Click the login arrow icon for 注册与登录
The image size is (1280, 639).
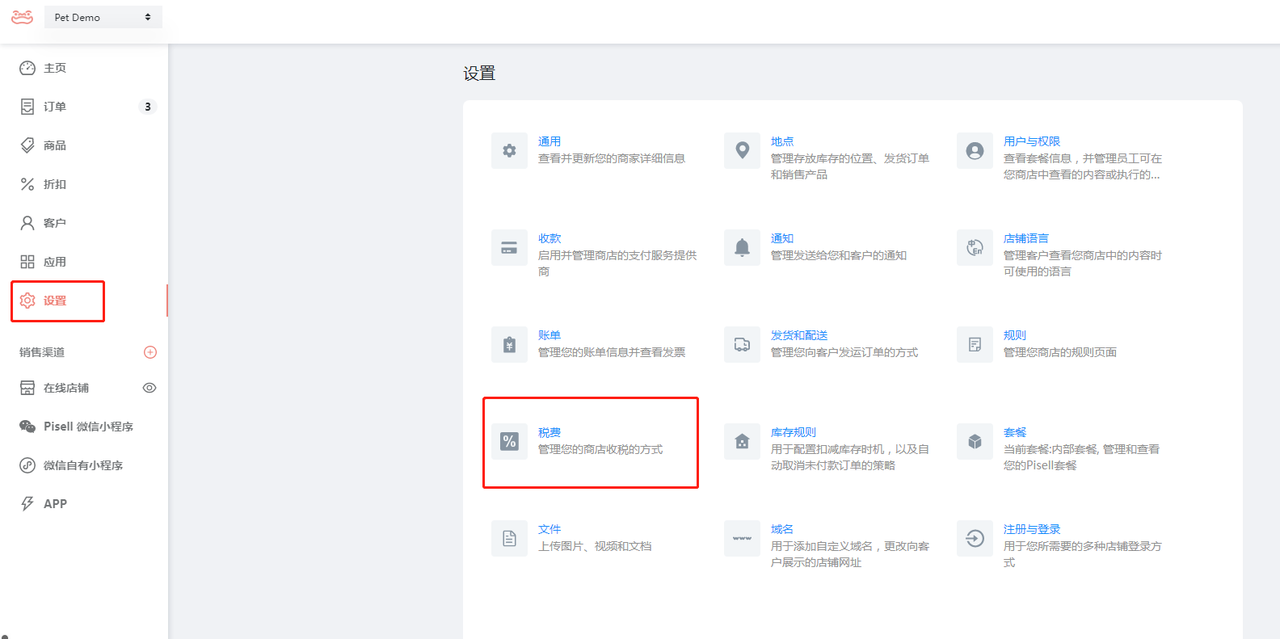coord(975,538)
